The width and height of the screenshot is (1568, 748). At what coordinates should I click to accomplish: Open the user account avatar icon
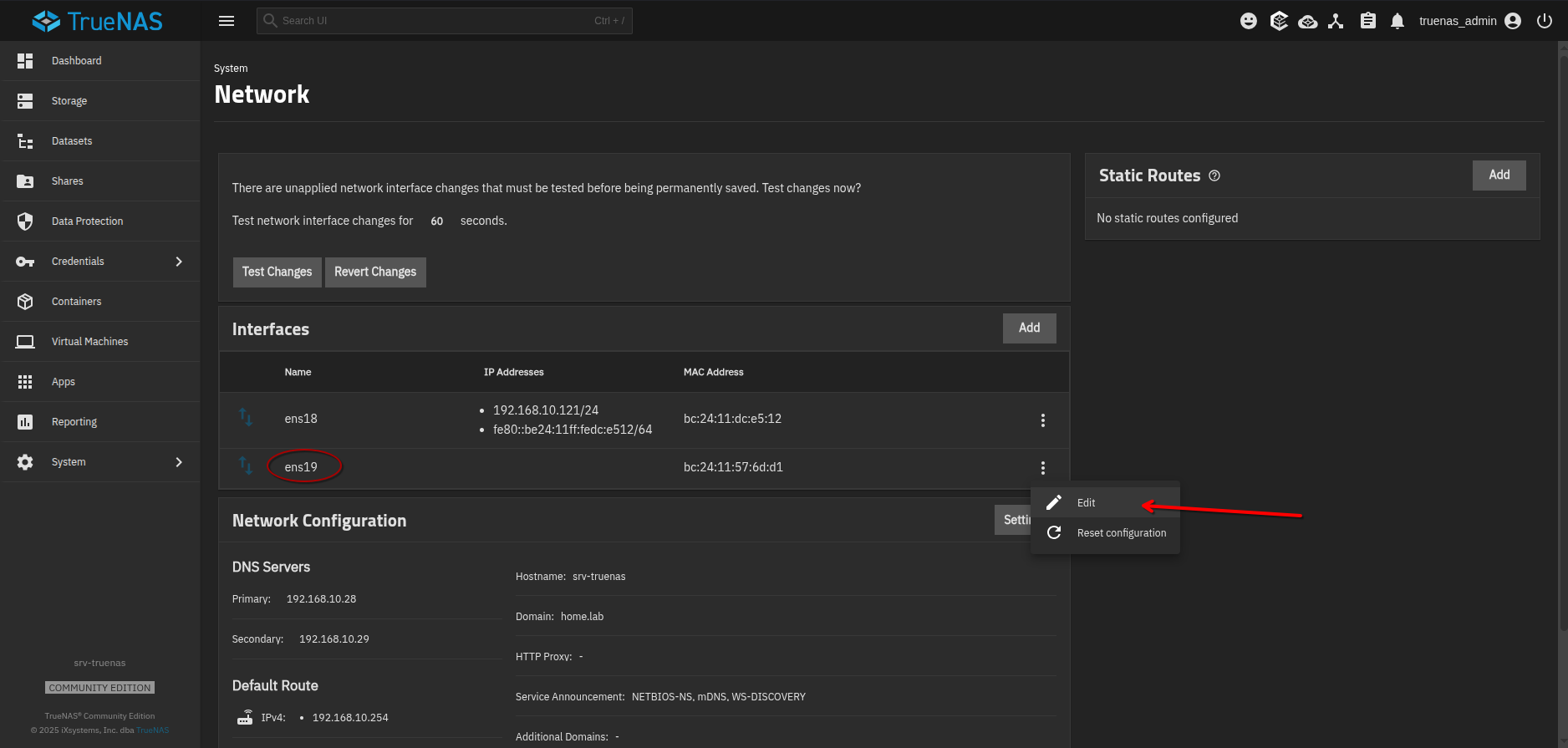1513,21
